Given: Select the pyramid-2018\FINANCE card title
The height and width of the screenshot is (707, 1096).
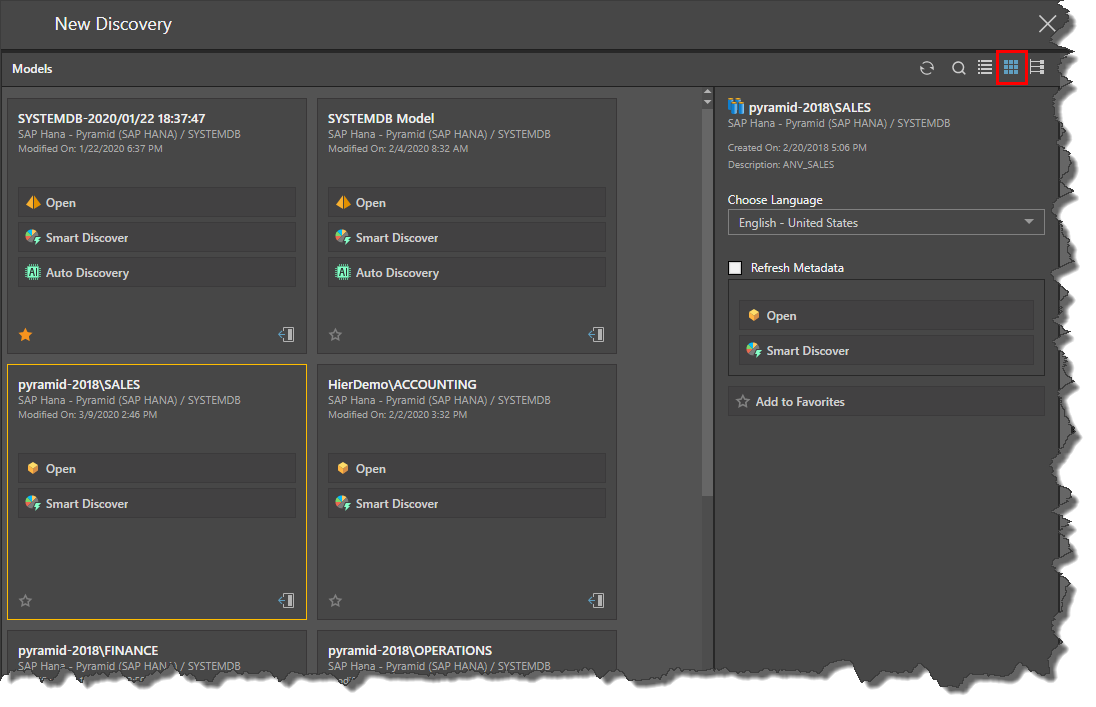Looking at the screenshot, I should [88, 650].
